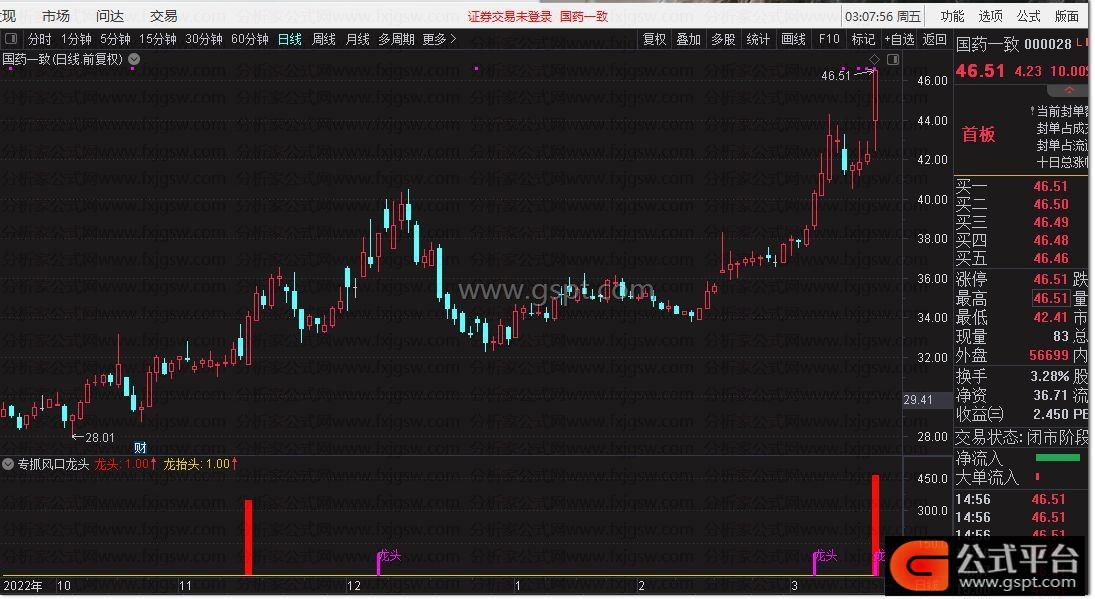Select the 1分钟 period
Screen dimensions: 1095x599
point(76,39)
